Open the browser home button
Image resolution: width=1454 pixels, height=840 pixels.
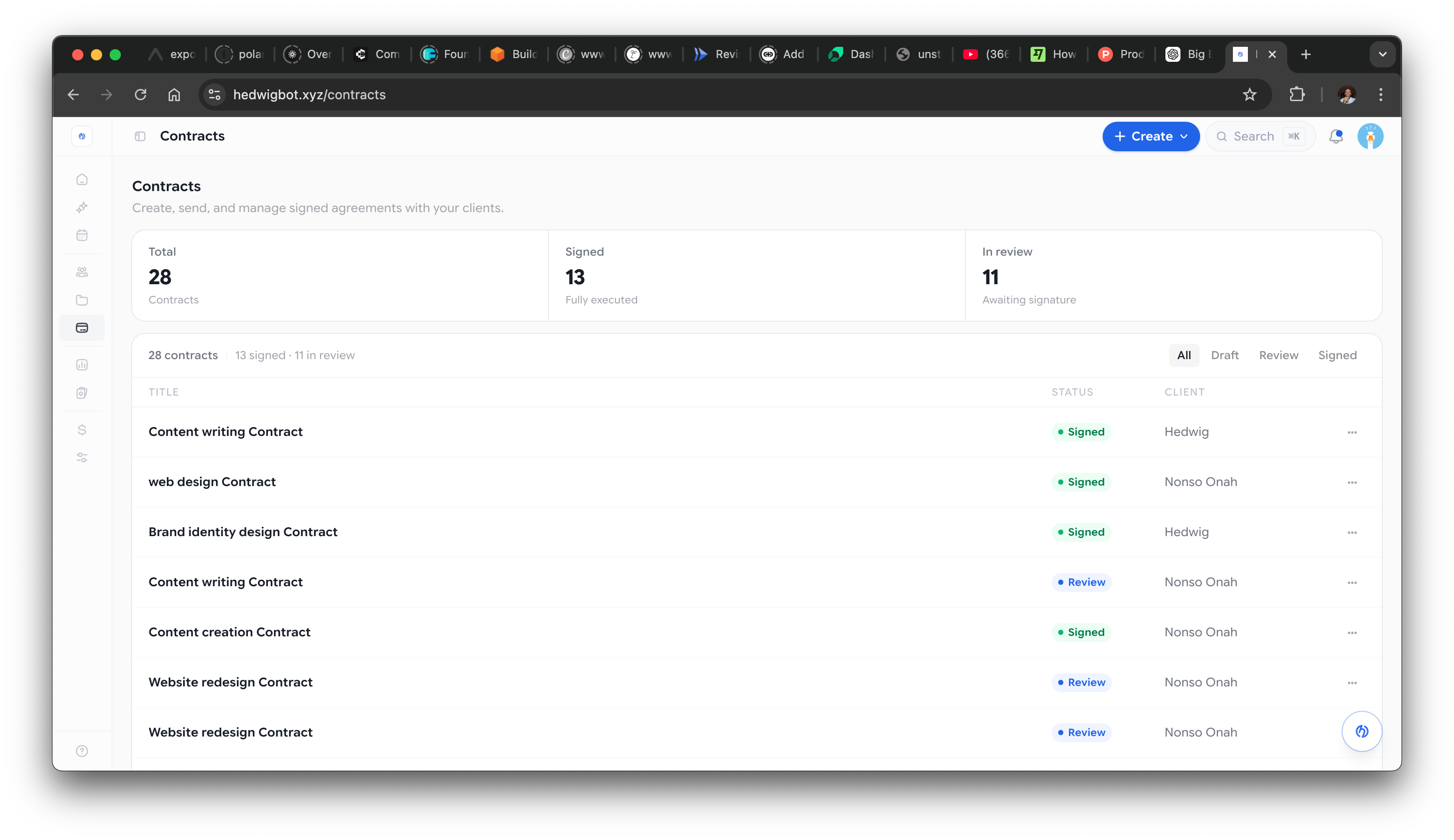(174, 95)
